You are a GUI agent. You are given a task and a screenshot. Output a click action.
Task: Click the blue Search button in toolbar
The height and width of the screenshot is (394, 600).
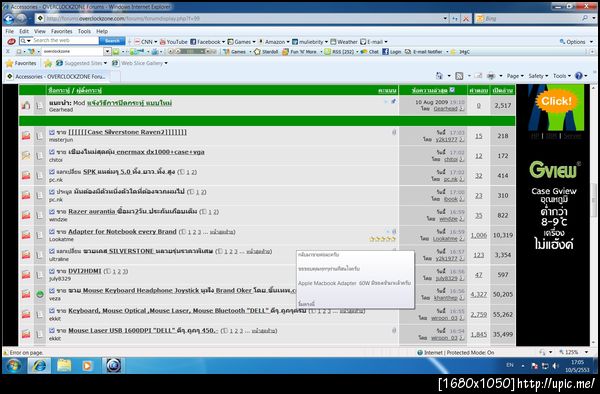tap(112, 41)
